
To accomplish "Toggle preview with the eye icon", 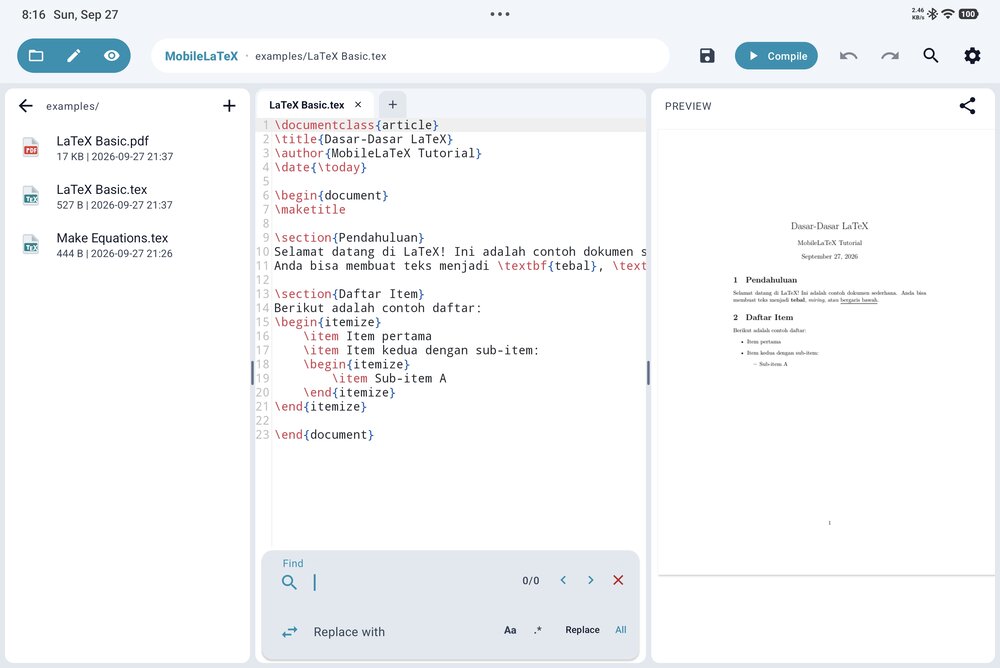I will tap(112, 56).
